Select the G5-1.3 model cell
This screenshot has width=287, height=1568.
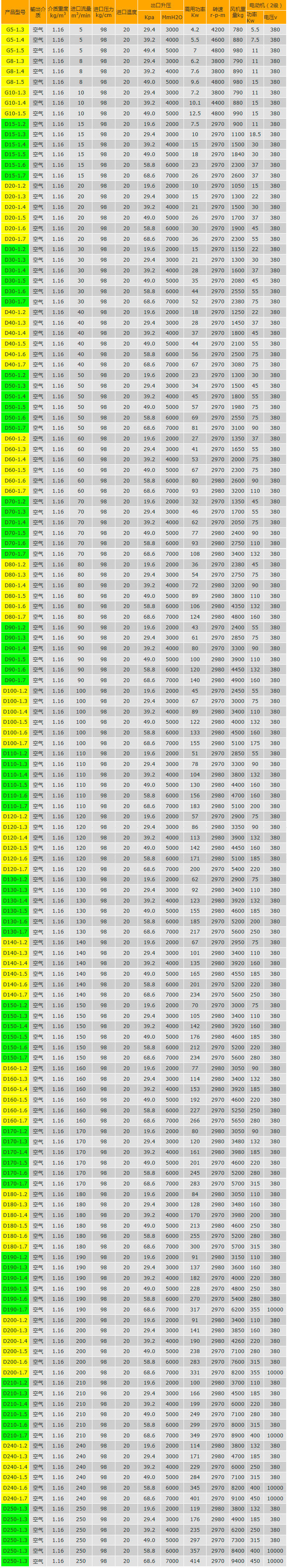[15, 30]
